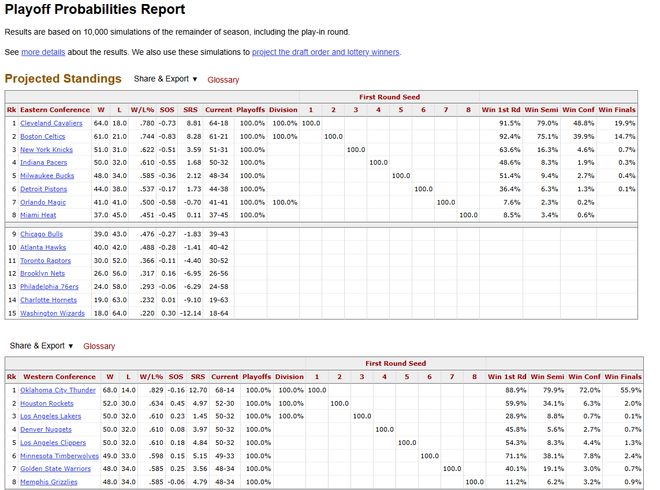Viewport: 660px width, 490px height.
Task: Sort Western table by SRS header
Action: tap(198, 377)
